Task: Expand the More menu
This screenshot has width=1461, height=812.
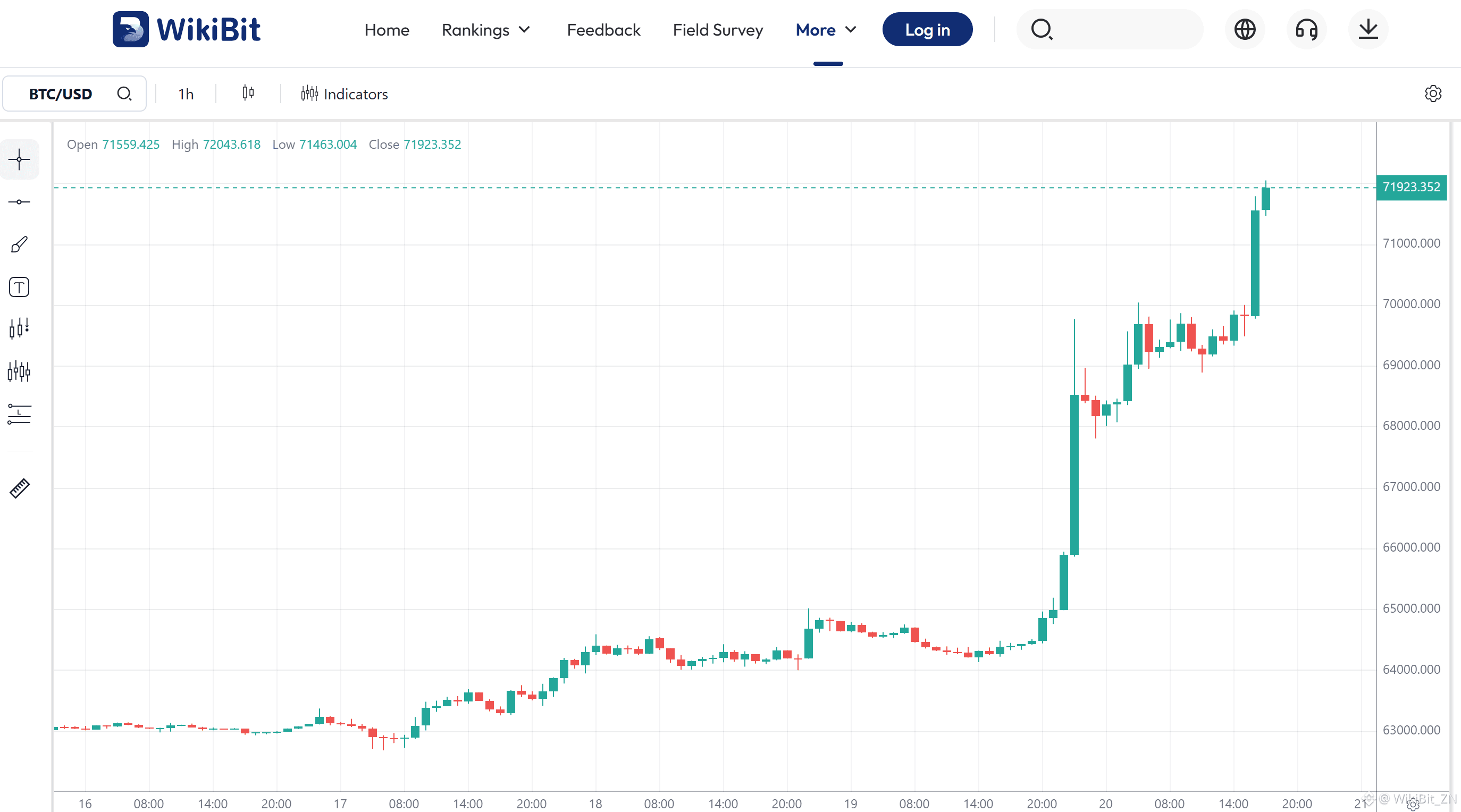Action: pyautogui.click(x=826, y=30)
